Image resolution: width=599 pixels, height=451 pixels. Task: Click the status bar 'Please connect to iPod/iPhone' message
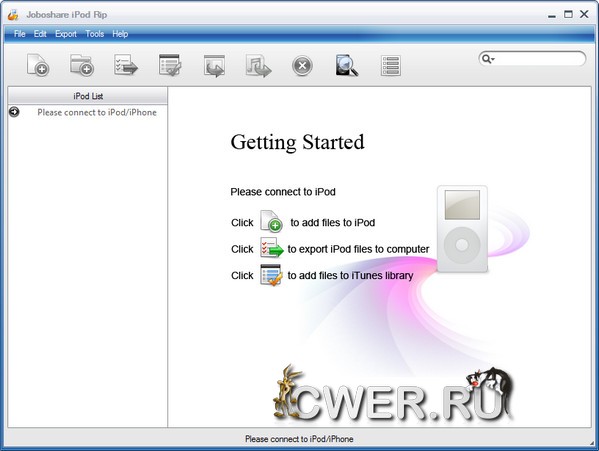(299, 439)
